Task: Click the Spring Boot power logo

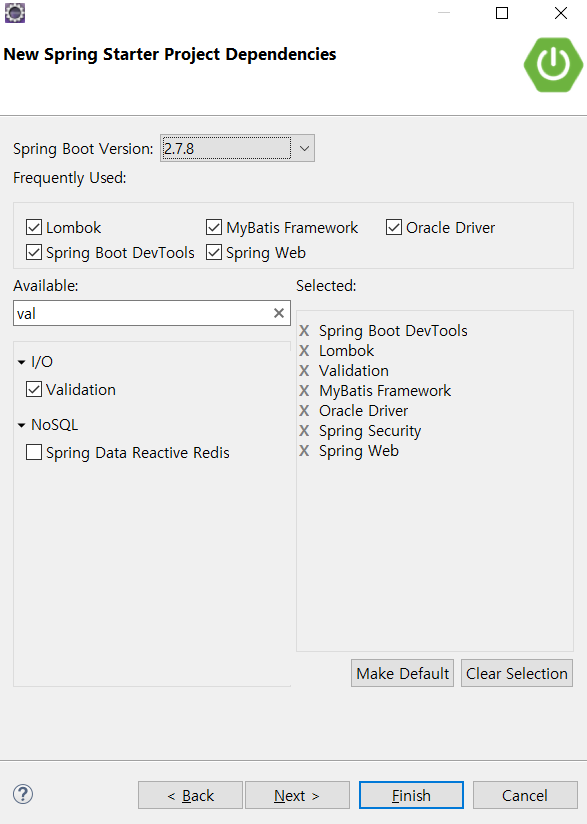Action: 553,65
